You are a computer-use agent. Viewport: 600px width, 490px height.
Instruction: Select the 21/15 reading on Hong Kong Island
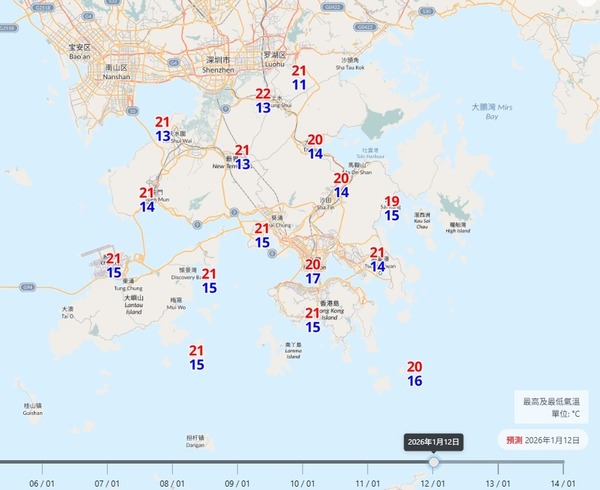coord(313,320)
